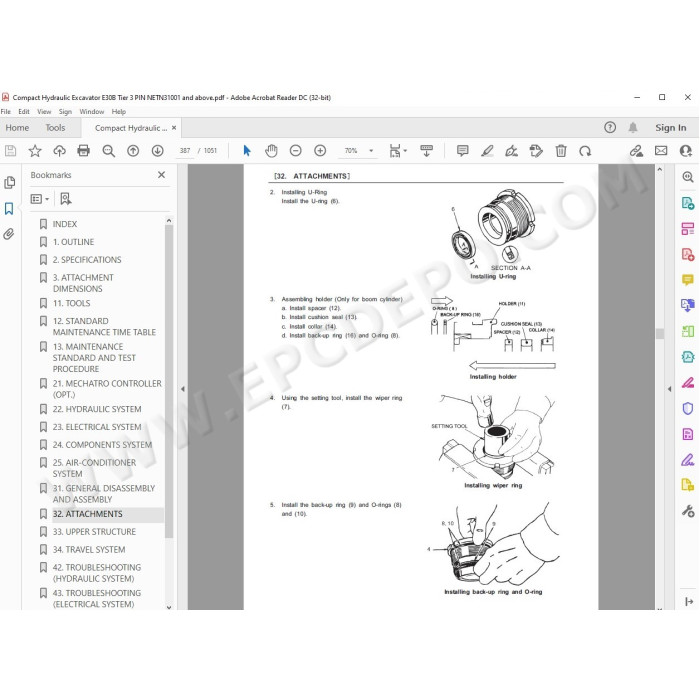Click the delete trash icon
The width and height of the screenshot is (700, 700).
pos(561,151)
